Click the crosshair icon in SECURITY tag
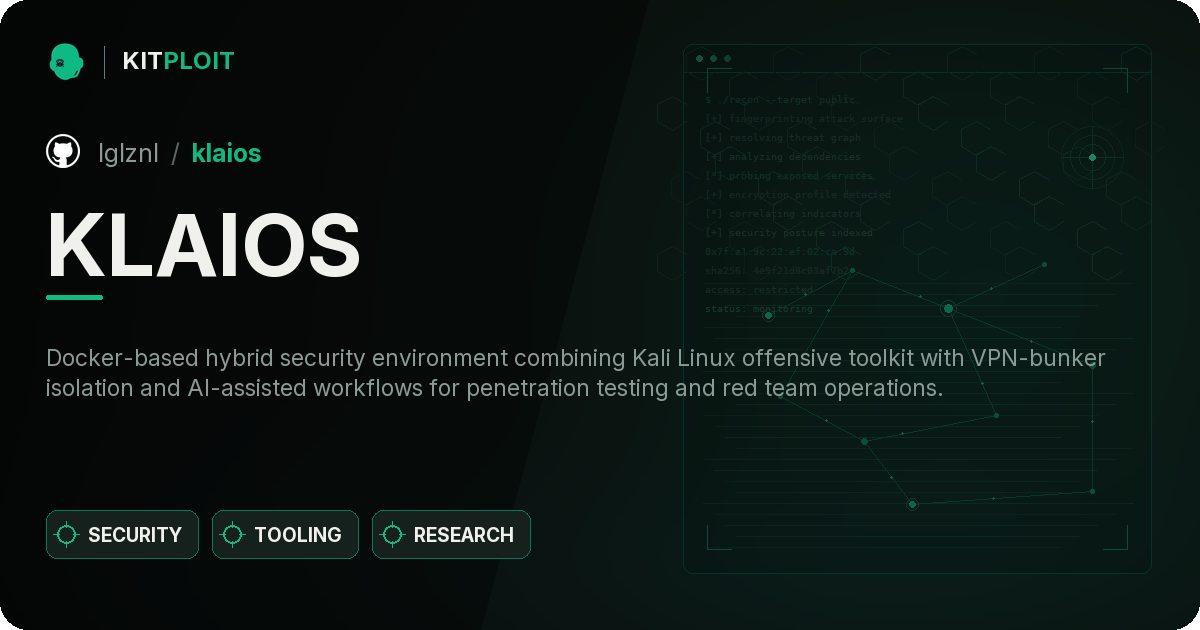 (x=67, y=535)
